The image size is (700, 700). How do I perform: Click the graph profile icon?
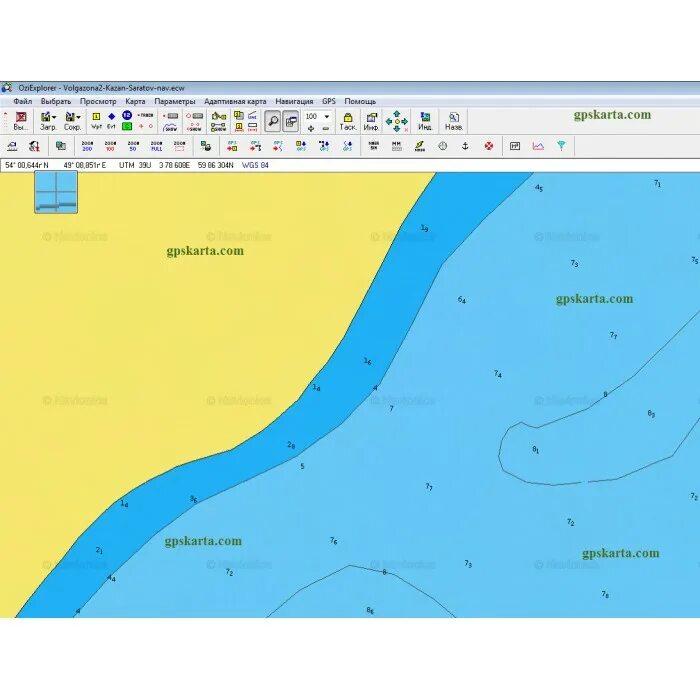[538, 146]
